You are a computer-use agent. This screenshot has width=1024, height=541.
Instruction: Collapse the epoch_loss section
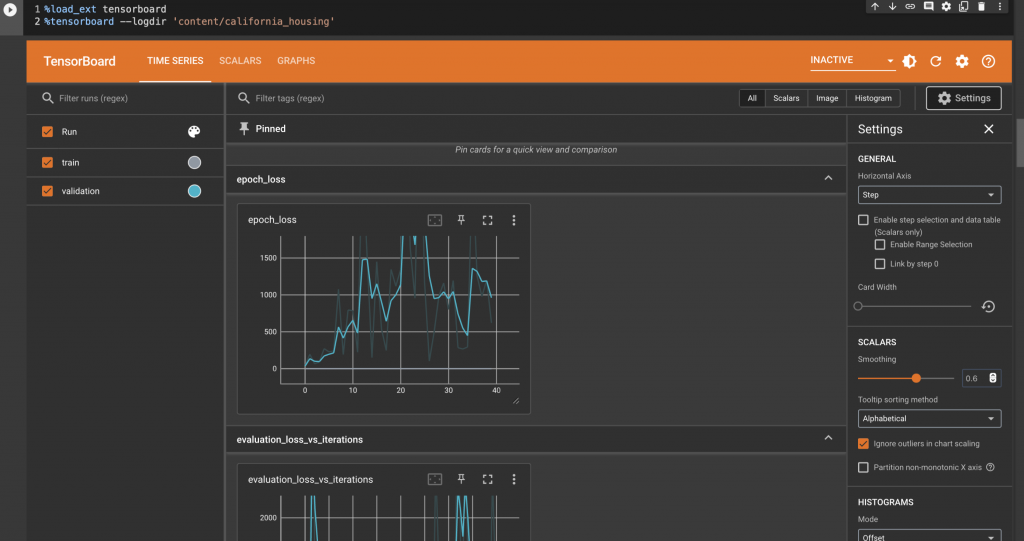828,178
